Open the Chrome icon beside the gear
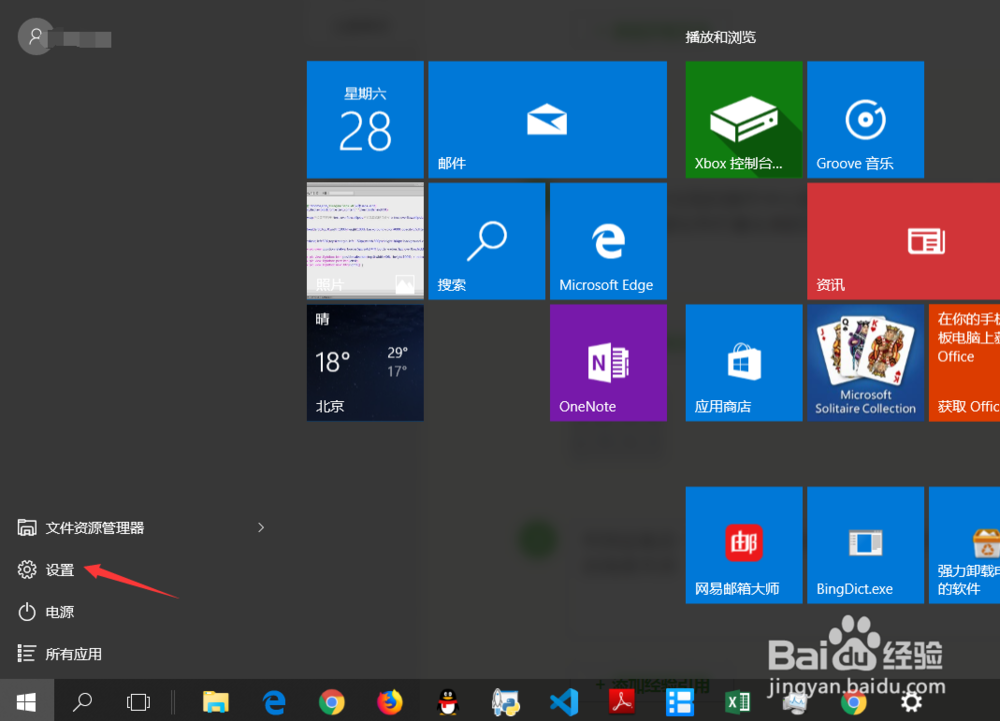The height and width of the screenshot is (721, 1000). tap(853, 702)
